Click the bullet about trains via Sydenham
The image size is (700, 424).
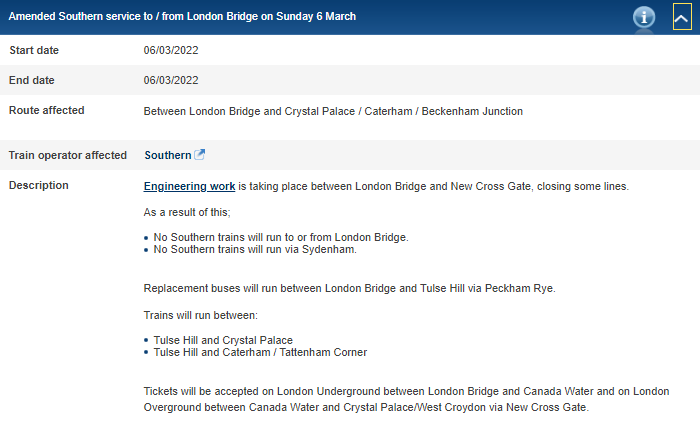pos(255,250)
